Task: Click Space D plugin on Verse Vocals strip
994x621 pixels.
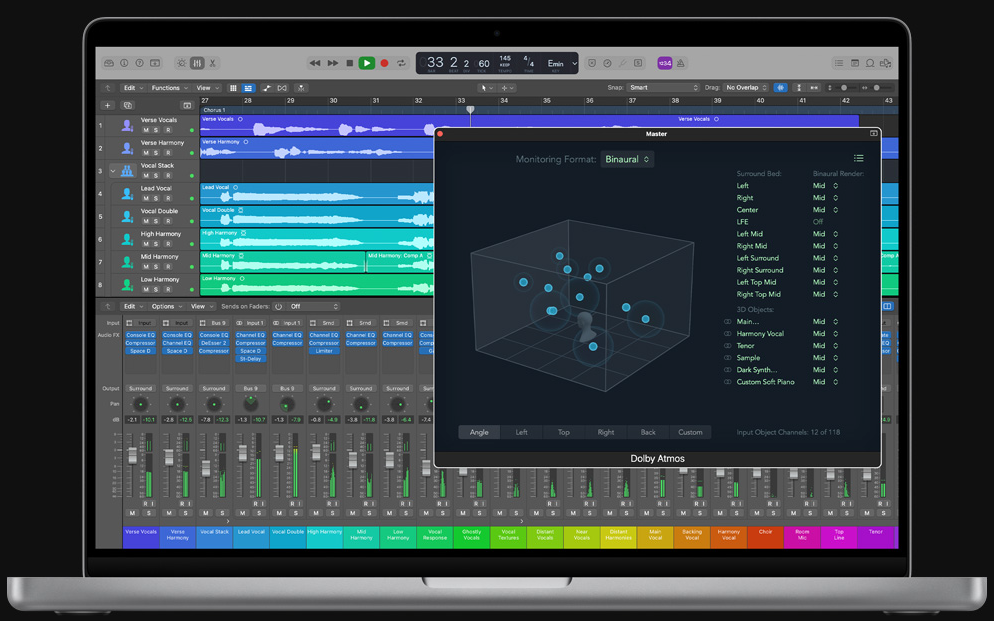Action: point(140,351)
